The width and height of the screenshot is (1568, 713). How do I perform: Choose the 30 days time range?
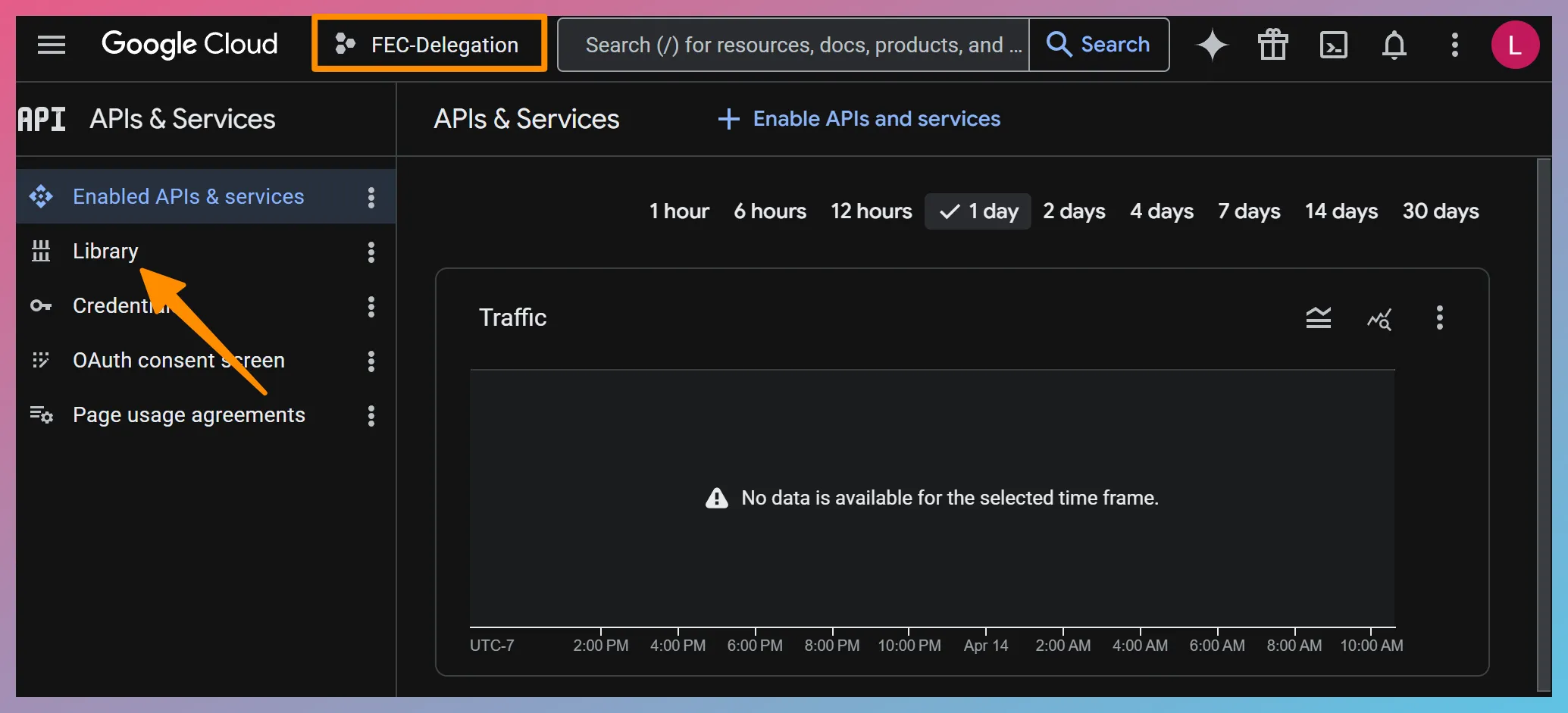pyautogui.click(x=1440, y=211)
